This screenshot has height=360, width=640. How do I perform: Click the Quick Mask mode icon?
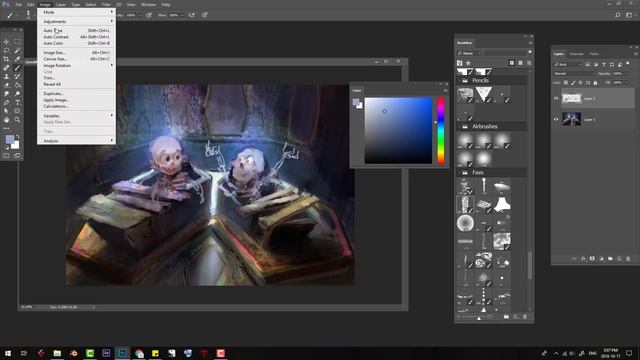(6, 156)
